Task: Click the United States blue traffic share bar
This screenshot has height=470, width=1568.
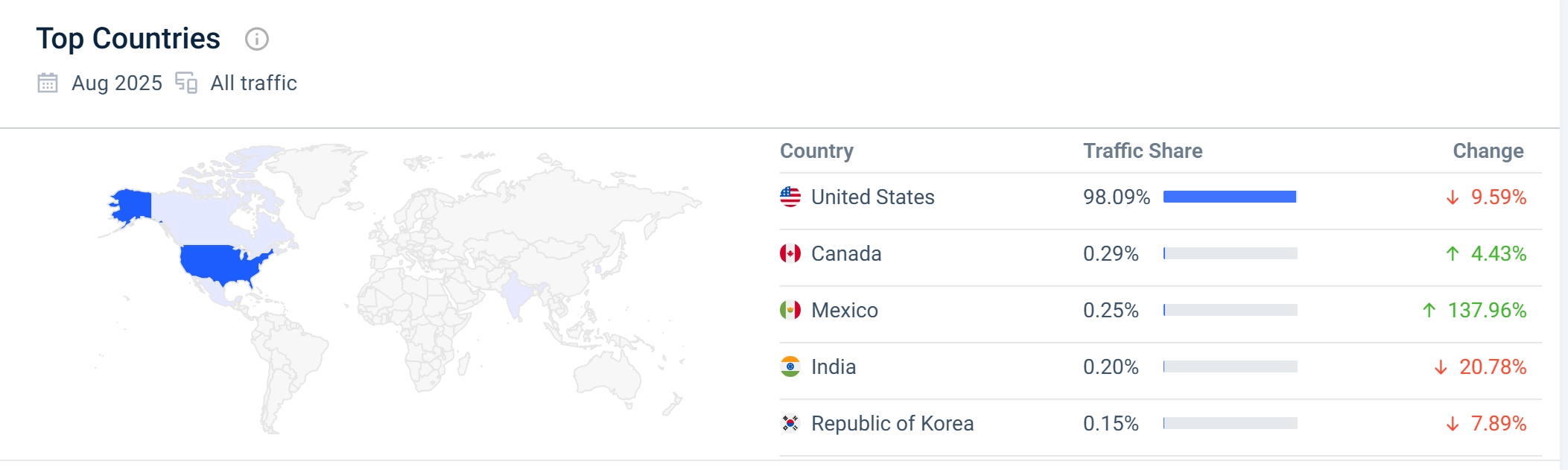Action: click(1230, 197)
